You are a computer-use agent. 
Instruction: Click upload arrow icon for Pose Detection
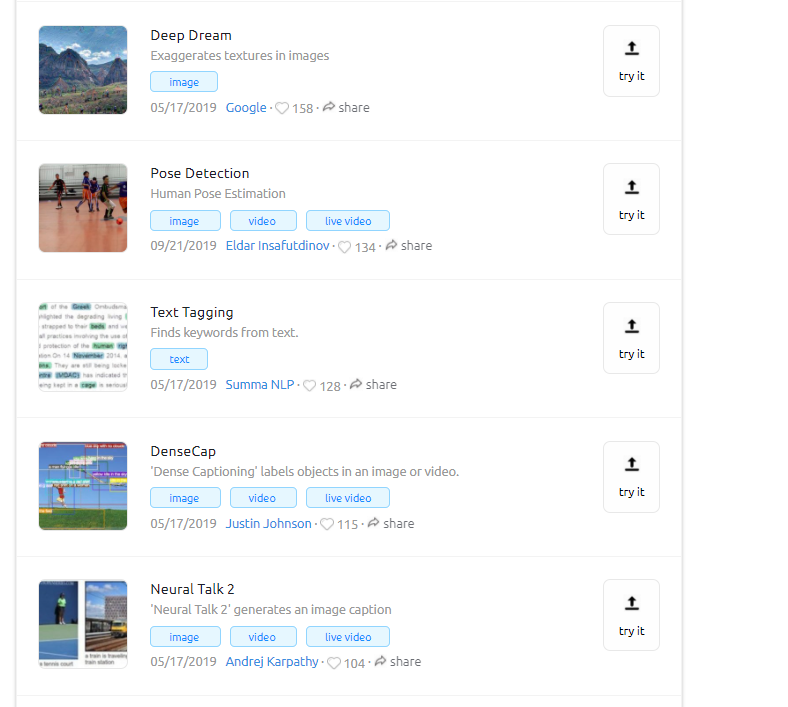[632, 187]
